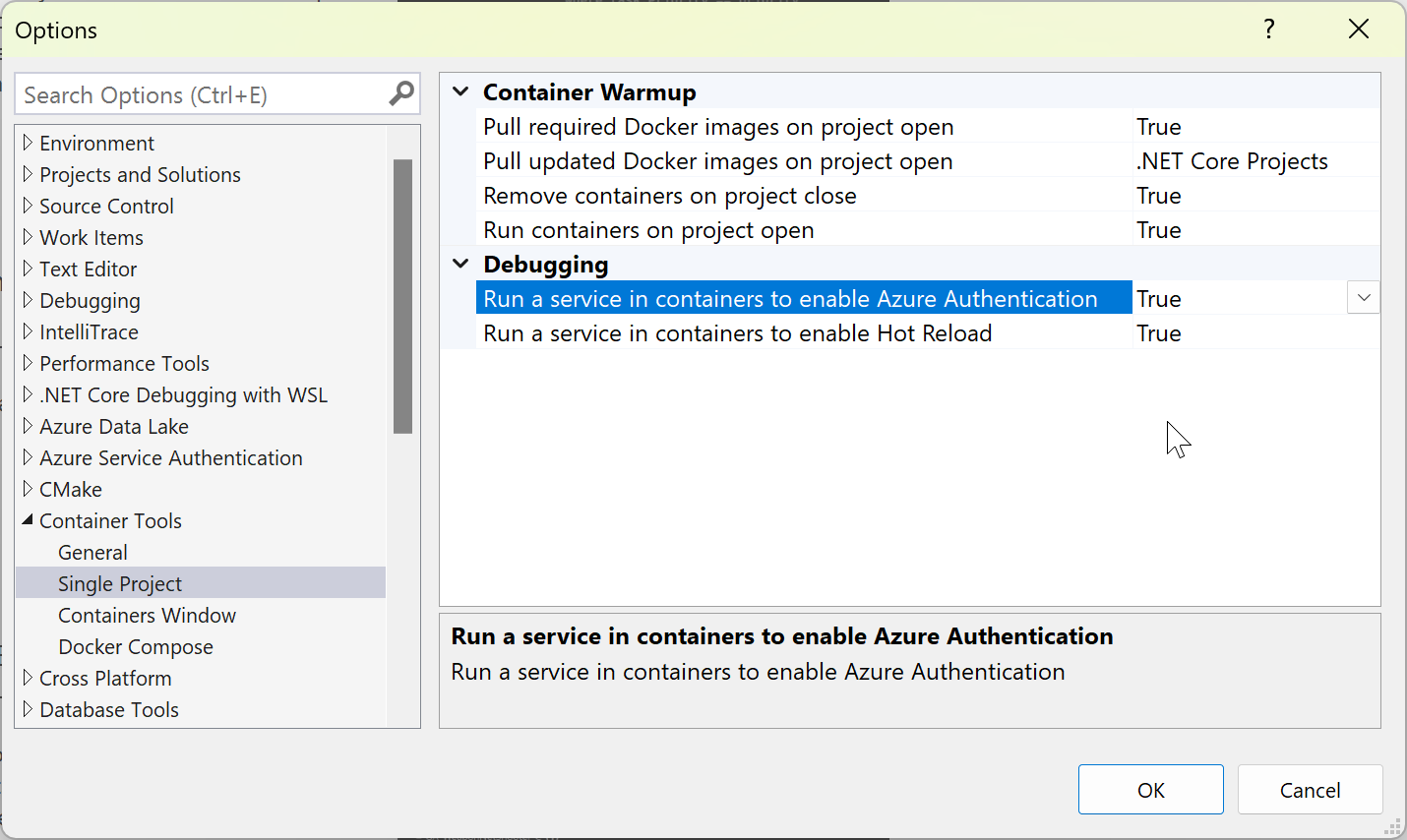Viewport: 1407px width, 840px height.
Task: Collapse the Container Warmup section chevron
Action: 460,92
